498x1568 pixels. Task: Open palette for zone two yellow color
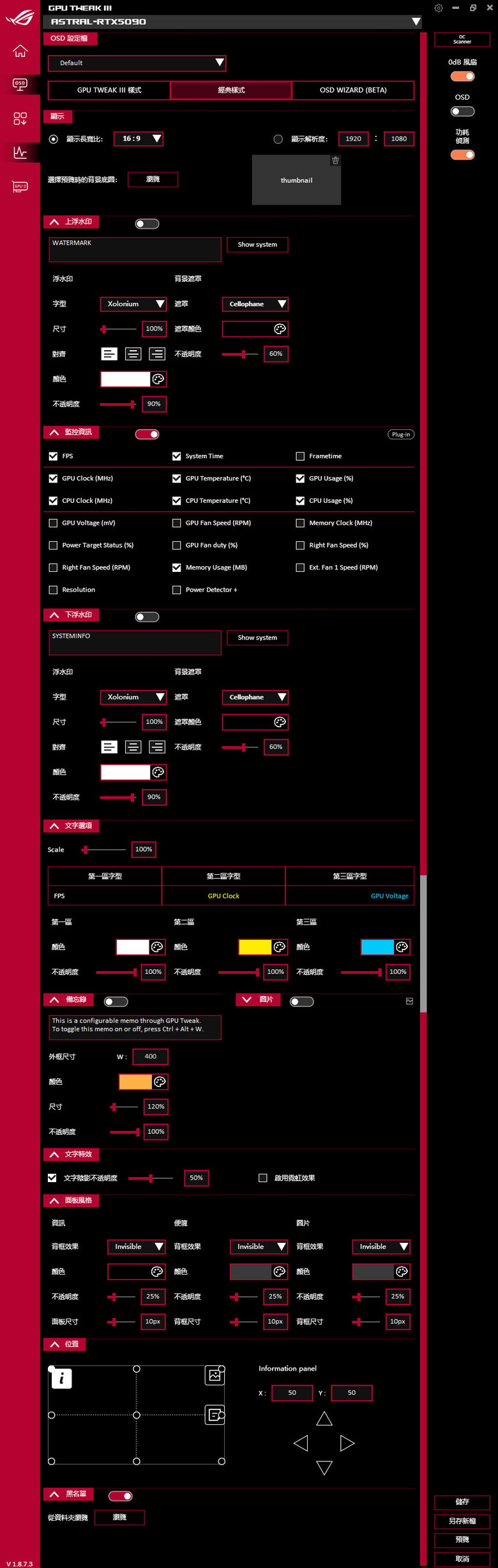(x=279, y=947)
